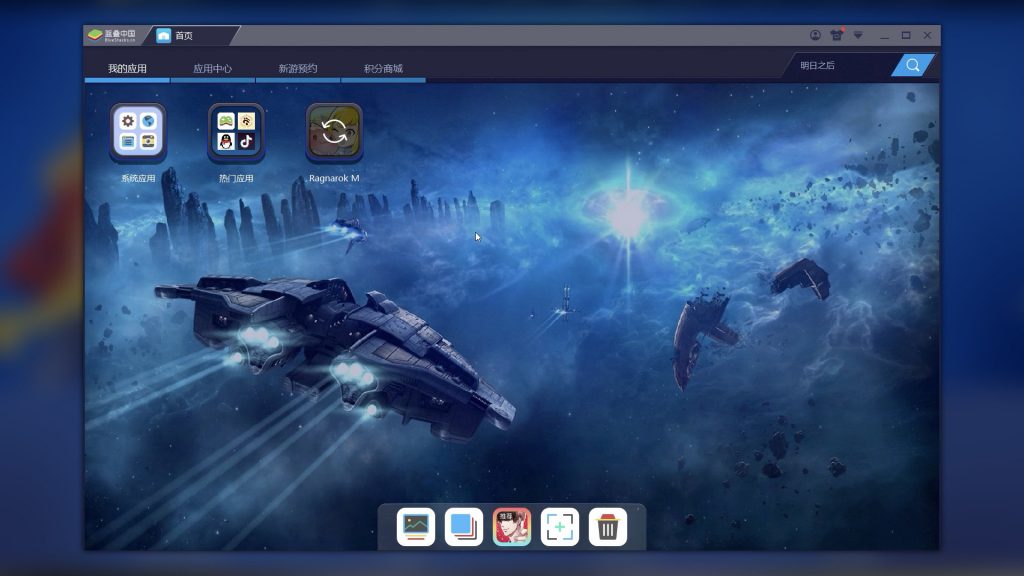Launch the Ragnarok M game icon
The width and height of the screenshot is (1024, 576).
(334, 132)
